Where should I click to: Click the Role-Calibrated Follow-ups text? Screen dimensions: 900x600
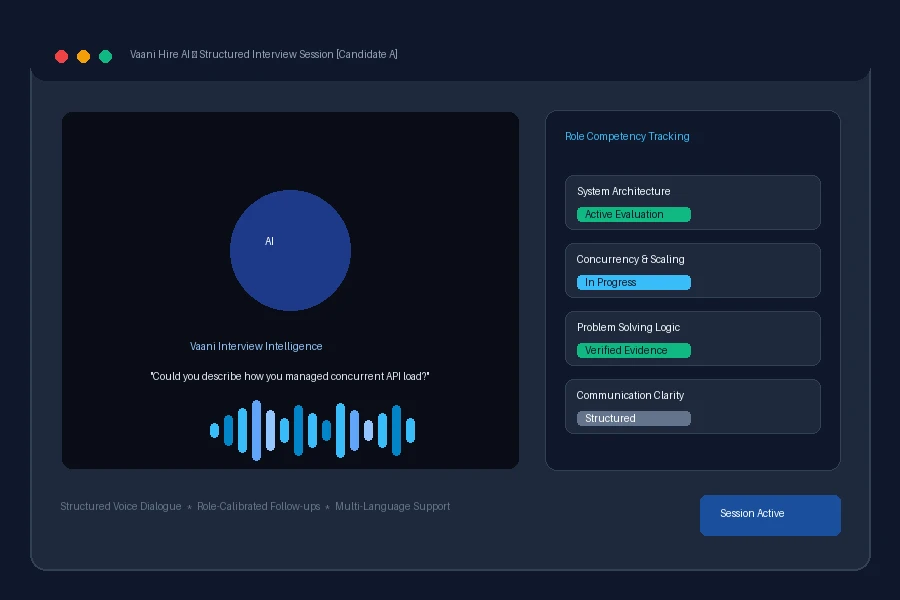point(258,506)
